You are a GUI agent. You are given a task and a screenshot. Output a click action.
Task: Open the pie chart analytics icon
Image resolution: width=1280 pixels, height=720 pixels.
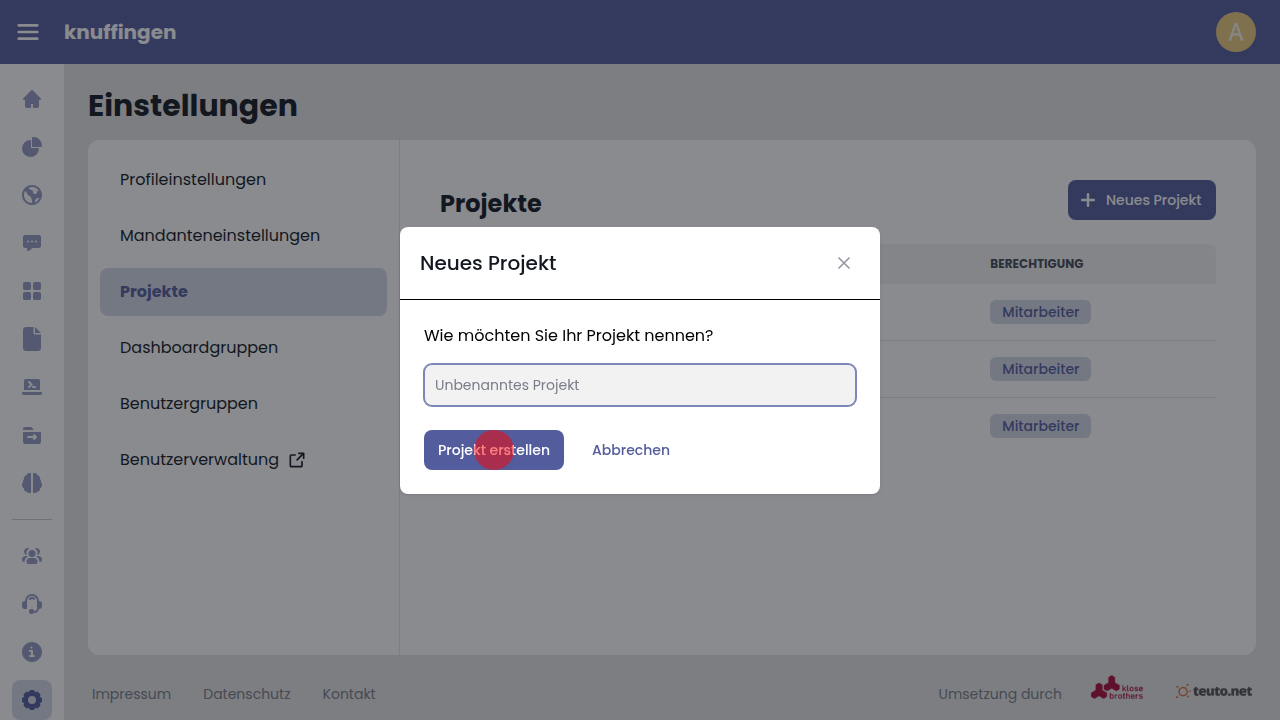(32, 147)
